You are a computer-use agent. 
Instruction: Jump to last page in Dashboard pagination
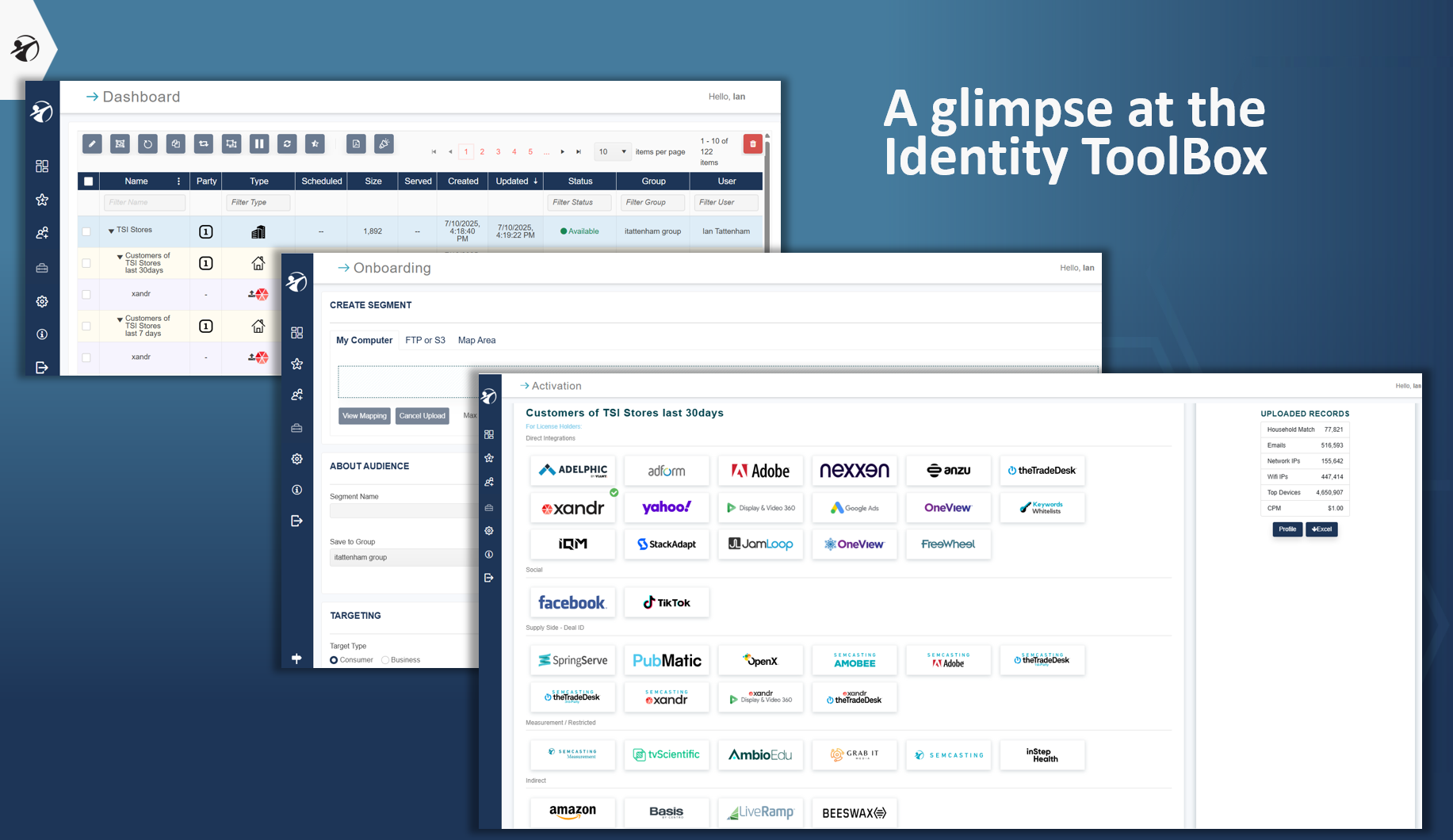(579, 151)
